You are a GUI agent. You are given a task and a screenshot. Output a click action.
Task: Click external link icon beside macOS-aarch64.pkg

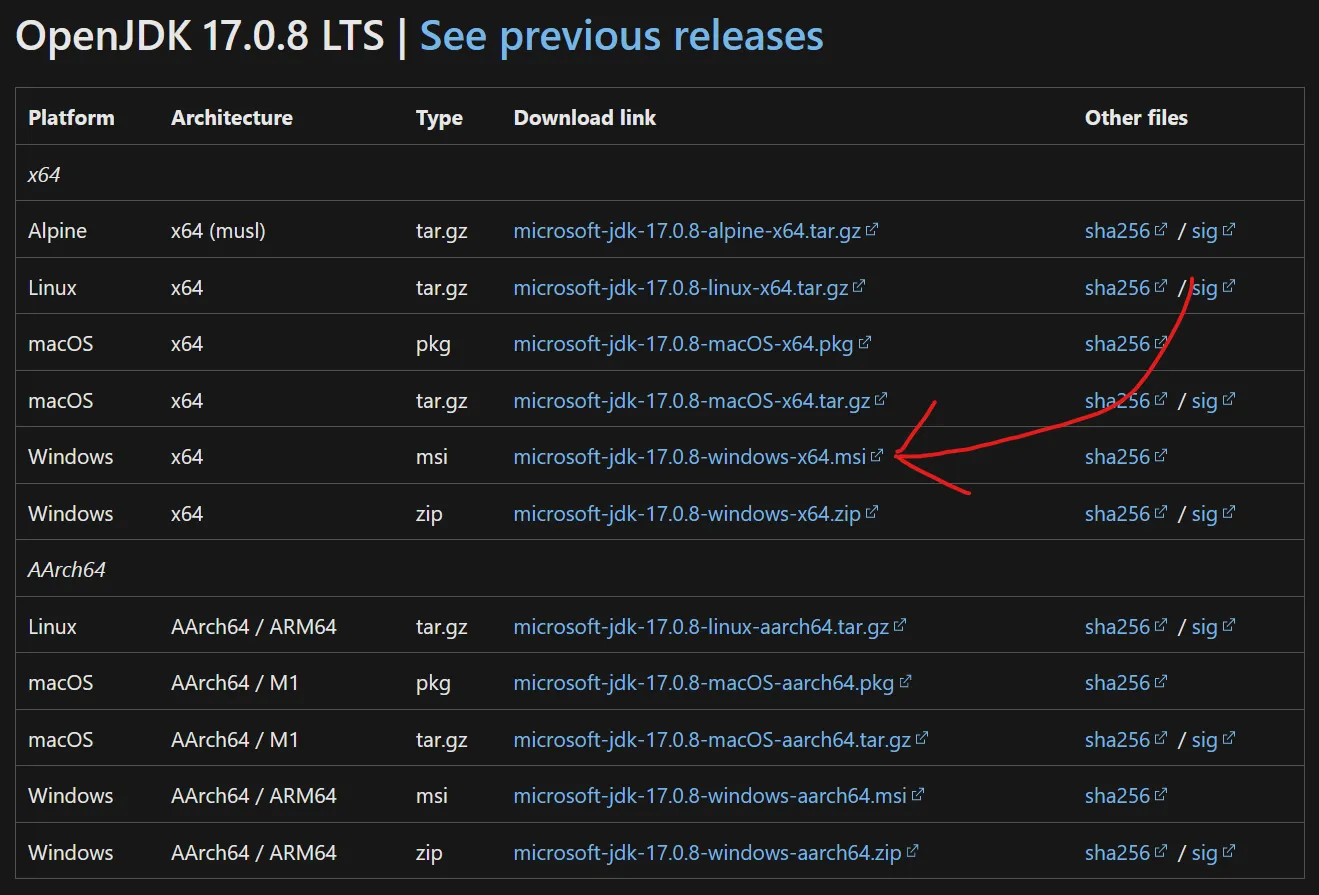(904, 681)
